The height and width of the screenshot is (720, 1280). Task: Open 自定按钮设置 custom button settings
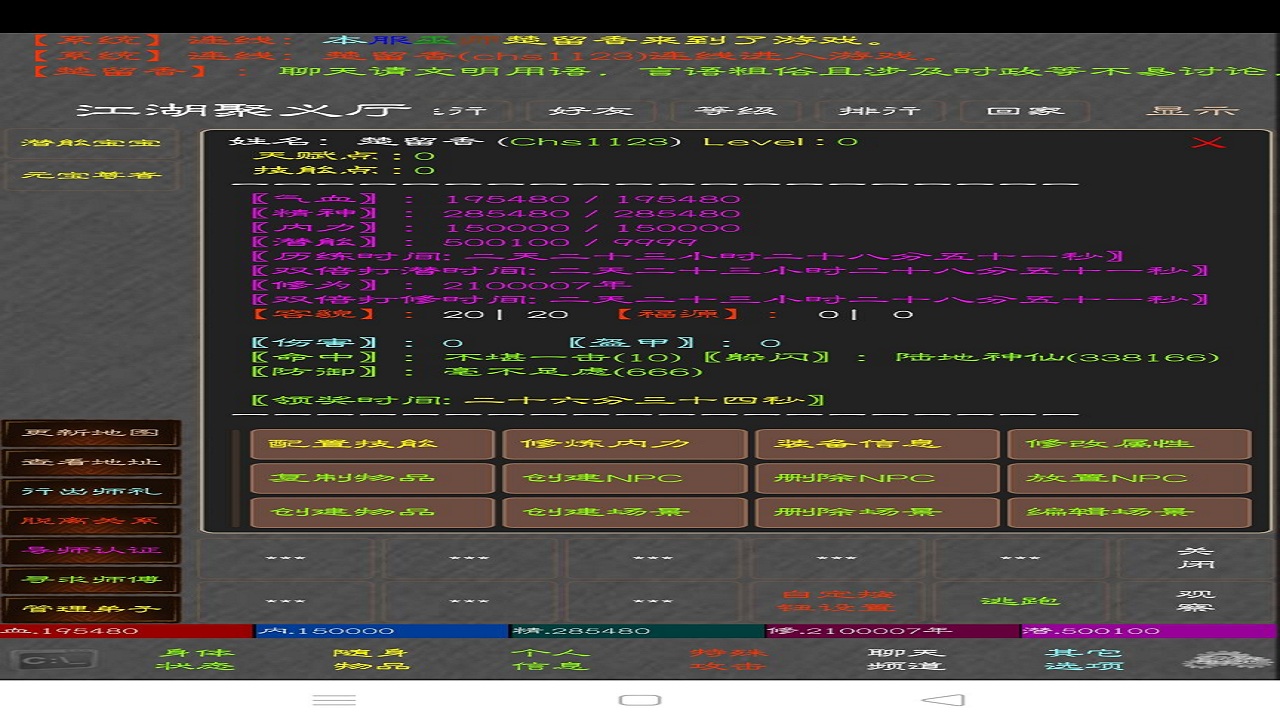836,601
